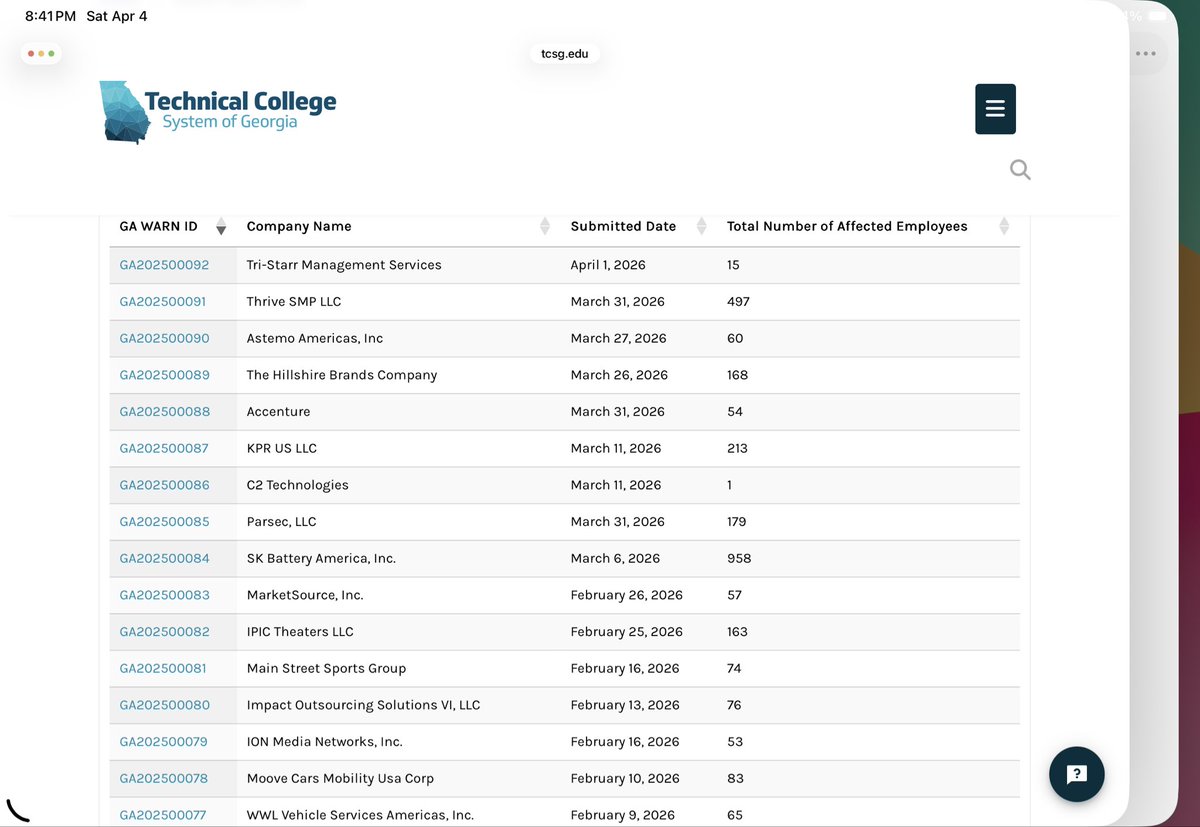Click the 213 affected employees value
This screenshot has width=1200, height=827.
737,448
